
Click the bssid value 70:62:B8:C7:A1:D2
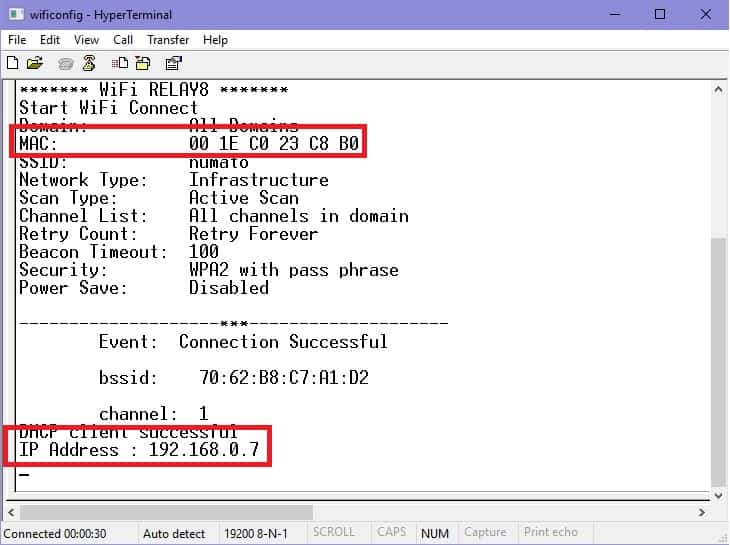click(284, 377)
